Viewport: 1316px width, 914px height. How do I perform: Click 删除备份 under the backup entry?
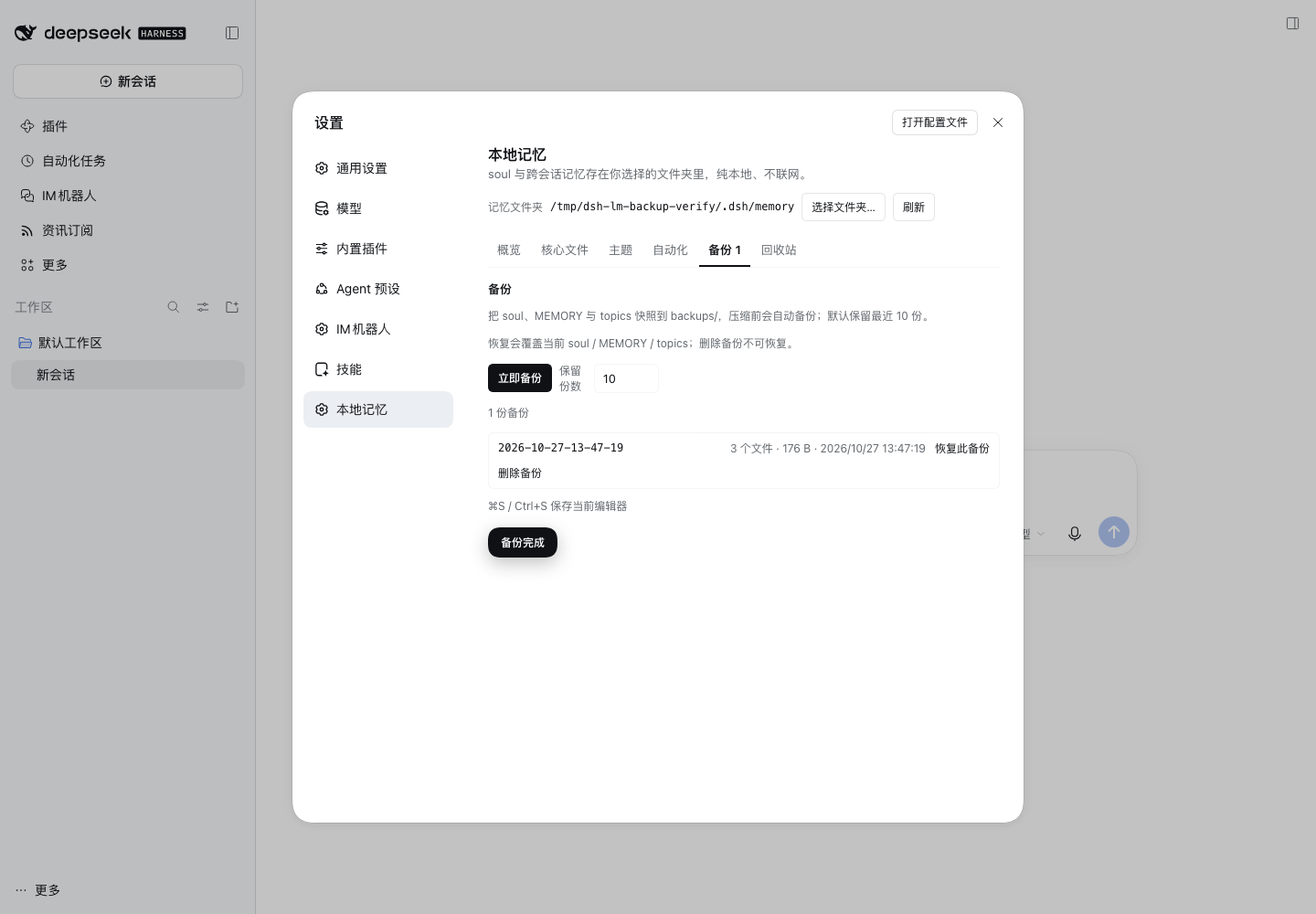tap(520, 473)
